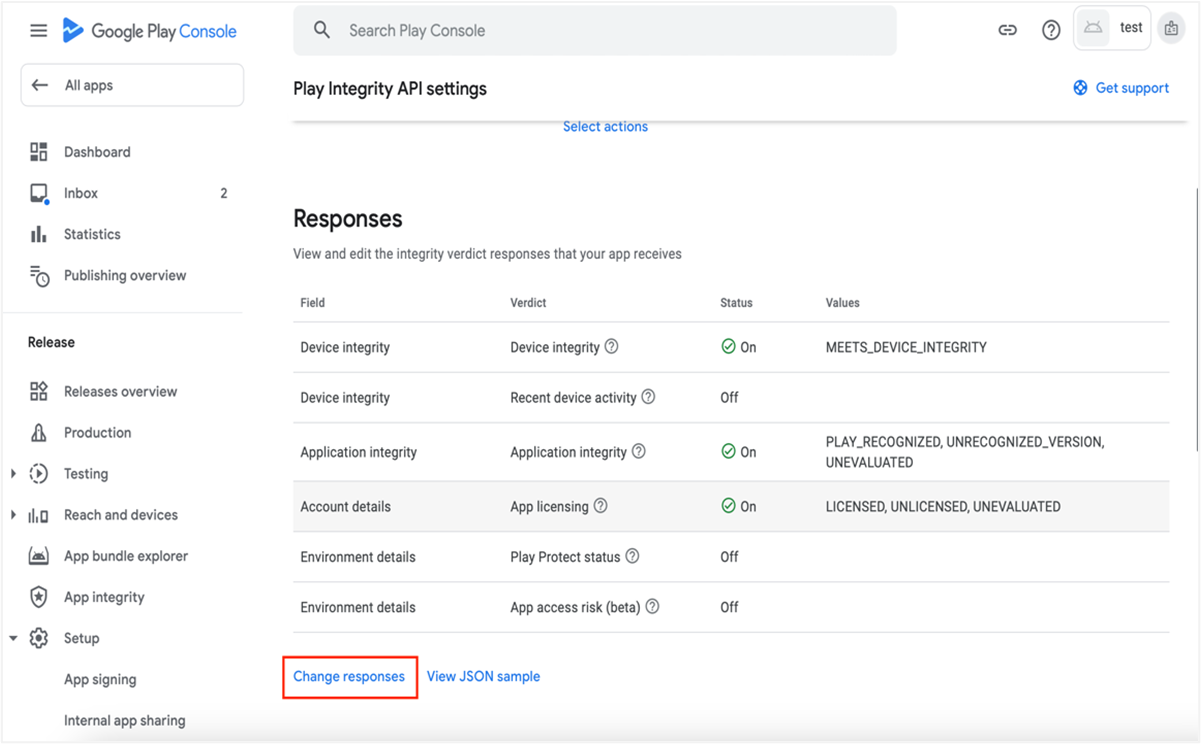Open the account profile icon
The image size is (1201, 744).
[1171, 29]
